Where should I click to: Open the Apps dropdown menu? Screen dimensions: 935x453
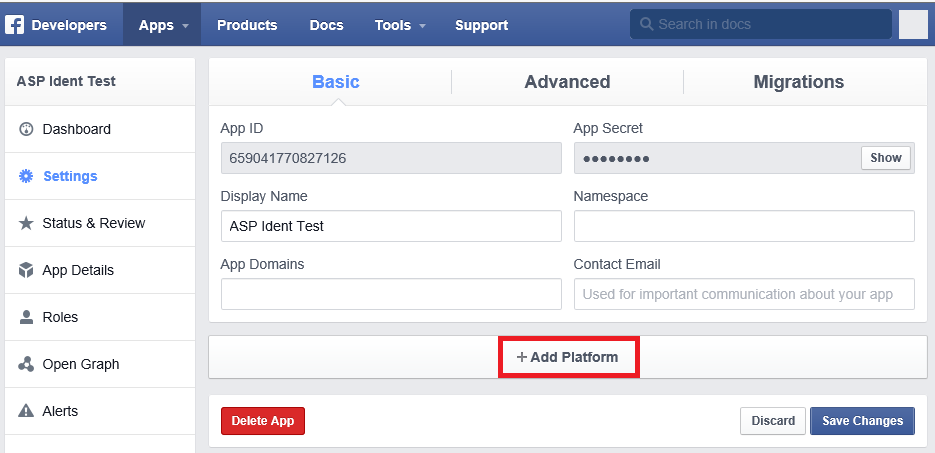point(162,25)
